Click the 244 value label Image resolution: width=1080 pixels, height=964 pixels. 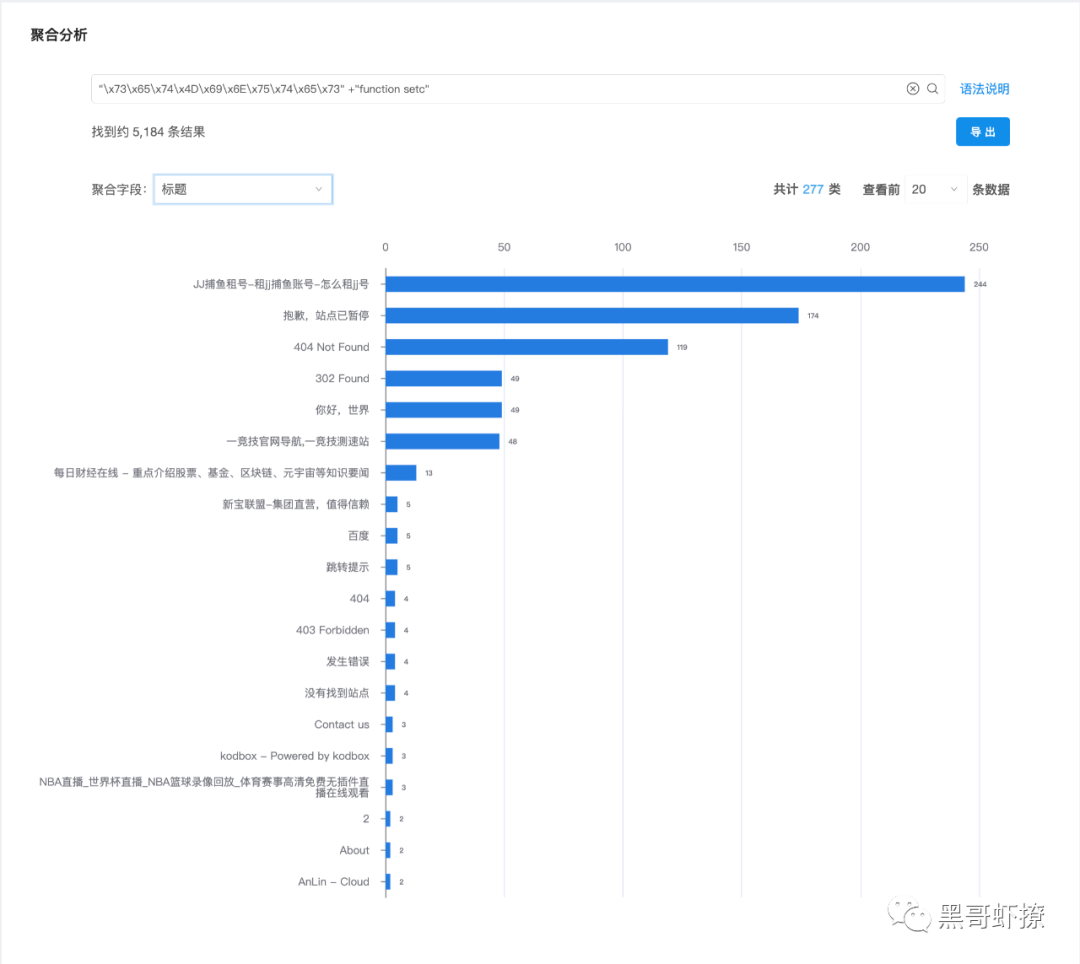979,284
